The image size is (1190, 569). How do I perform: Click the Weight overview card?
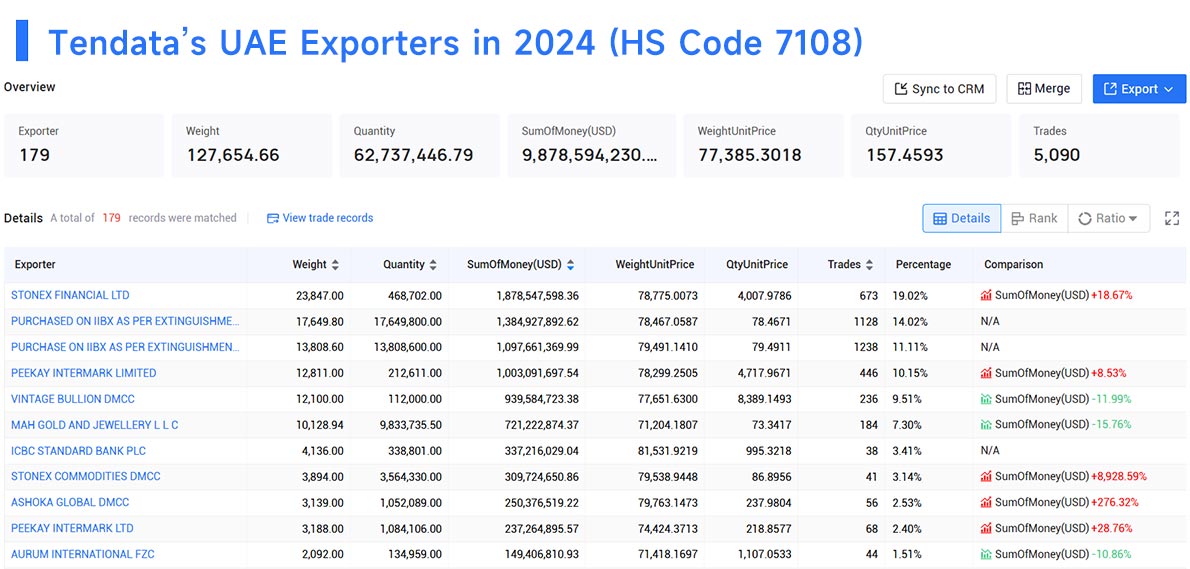pos(252,145)
